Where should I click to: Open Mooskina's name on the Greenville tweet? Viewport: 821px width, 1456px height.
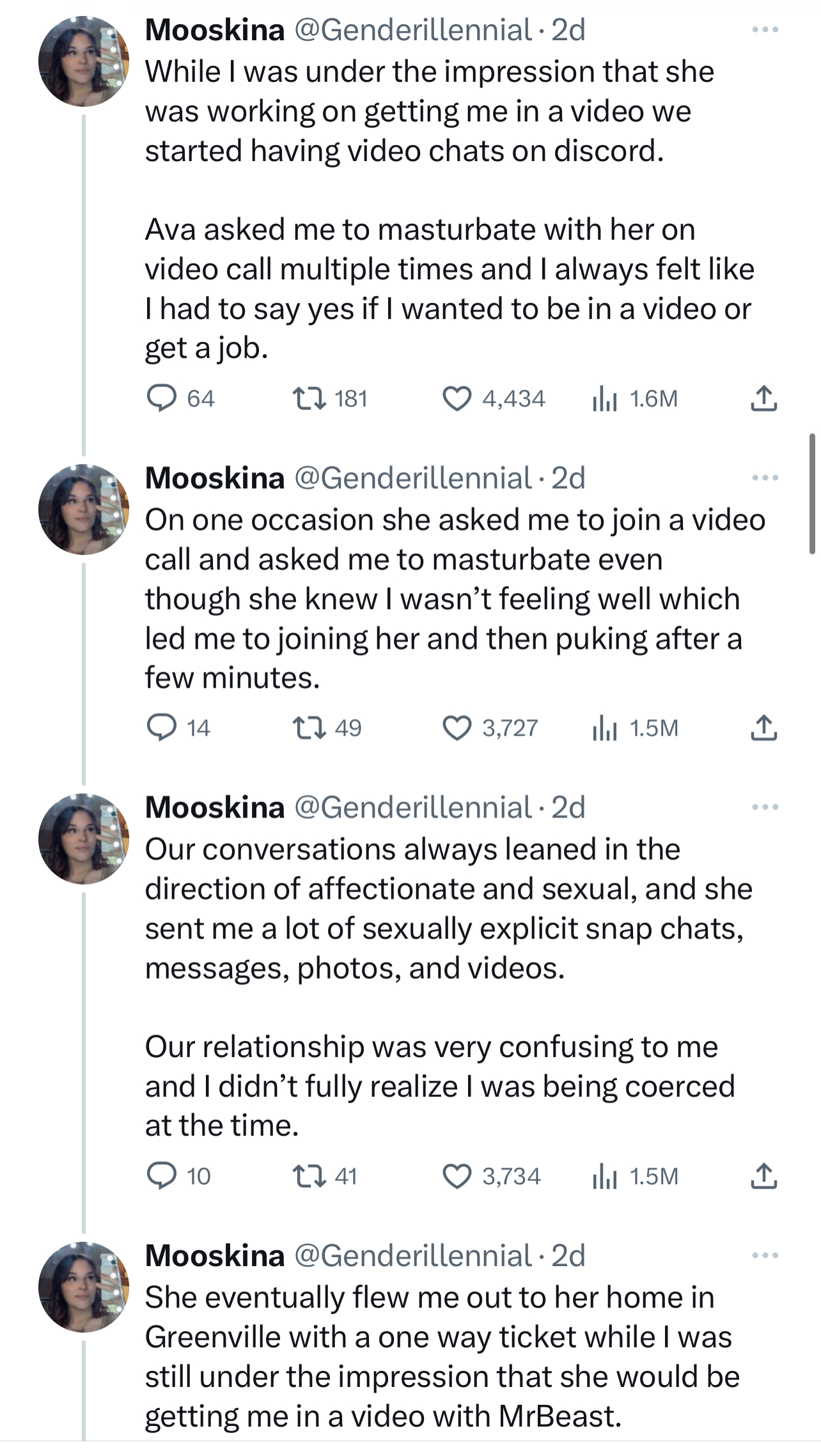coord(215,1255)
